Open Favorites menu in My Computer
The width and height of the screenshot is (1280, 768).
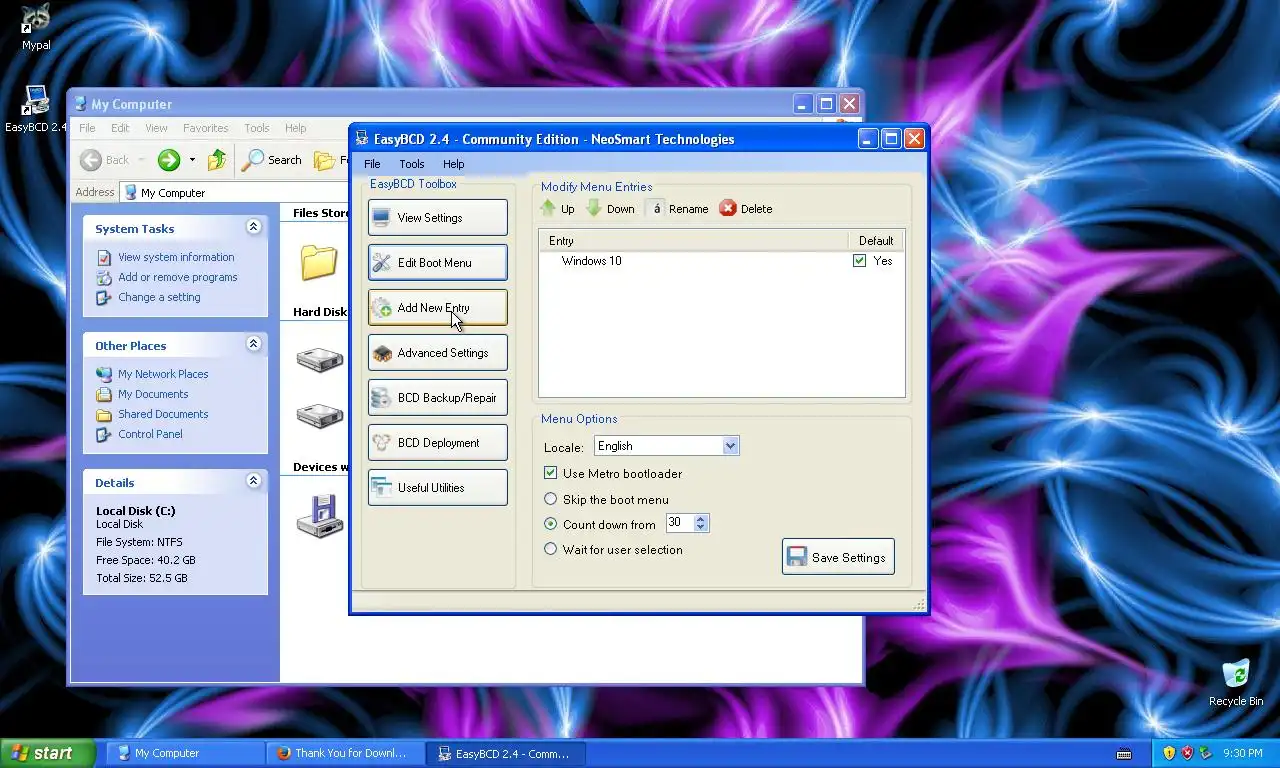[205, 128]
